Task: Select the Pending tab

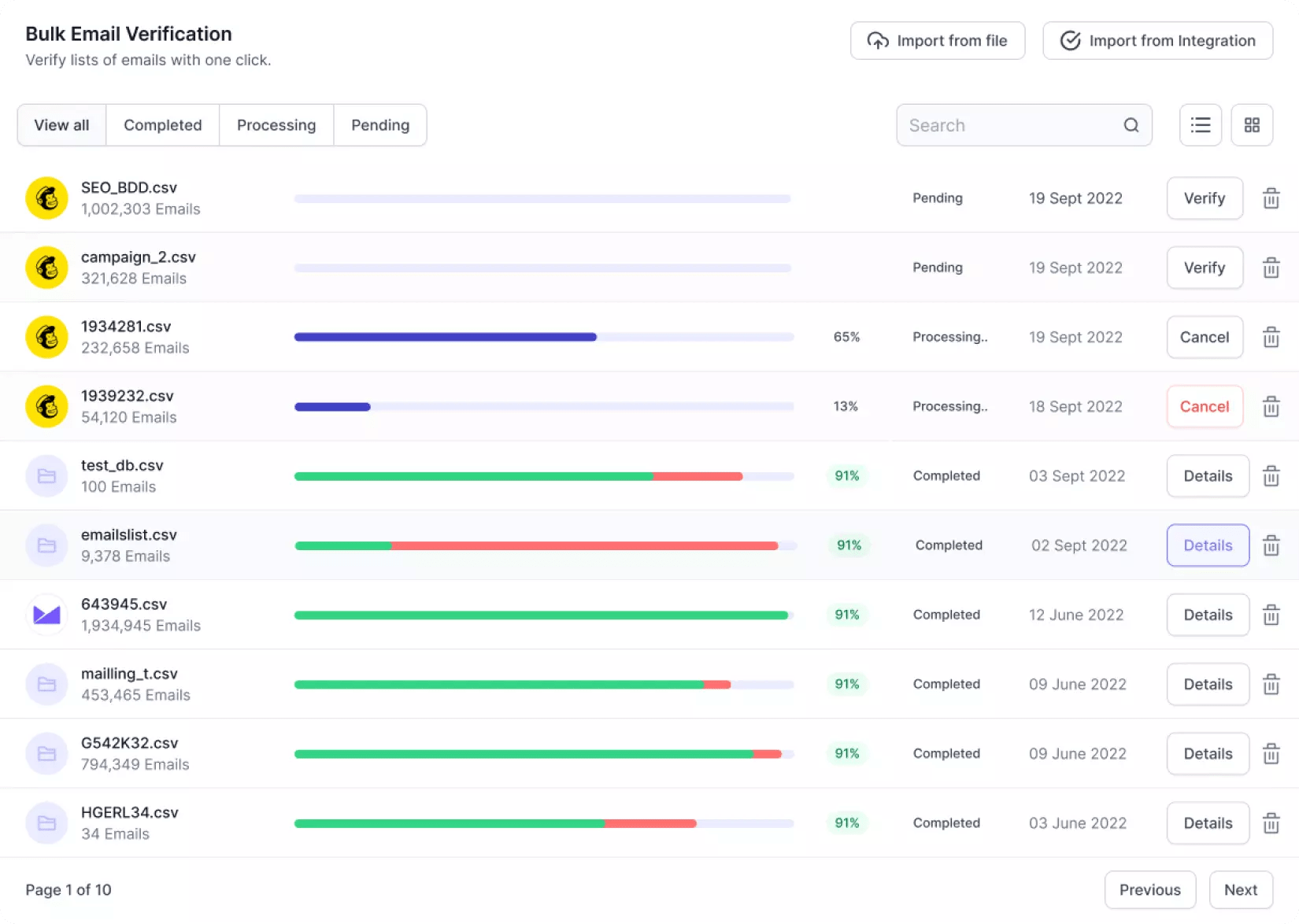Action: pyautogui.click(x=380, y=125)
